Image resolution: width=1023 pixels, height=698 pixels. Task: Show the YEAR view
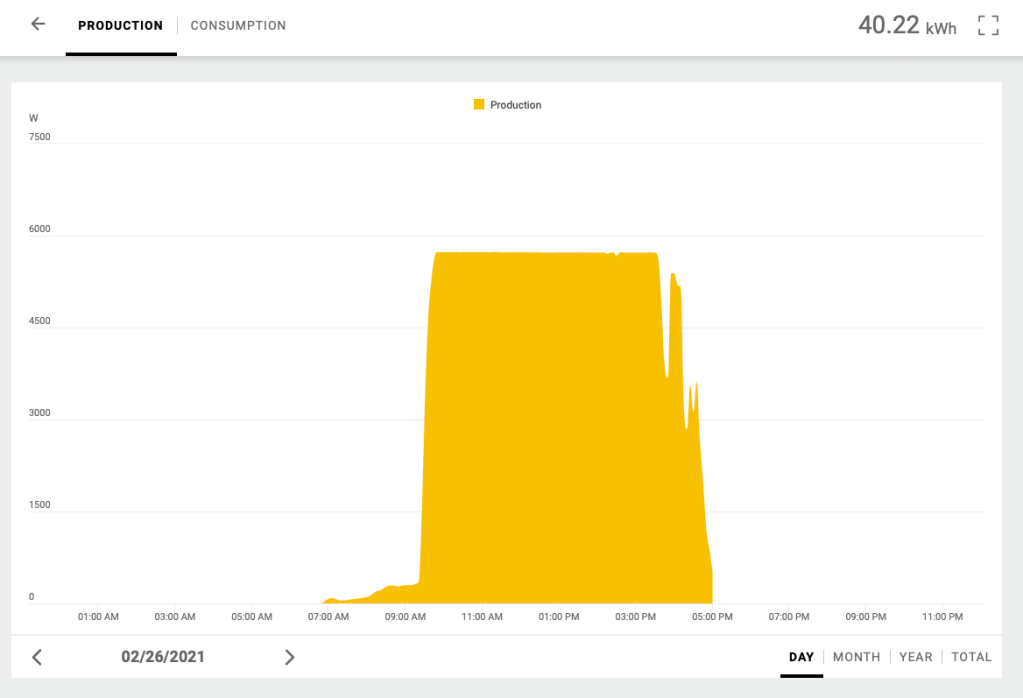tap(915, 657)
